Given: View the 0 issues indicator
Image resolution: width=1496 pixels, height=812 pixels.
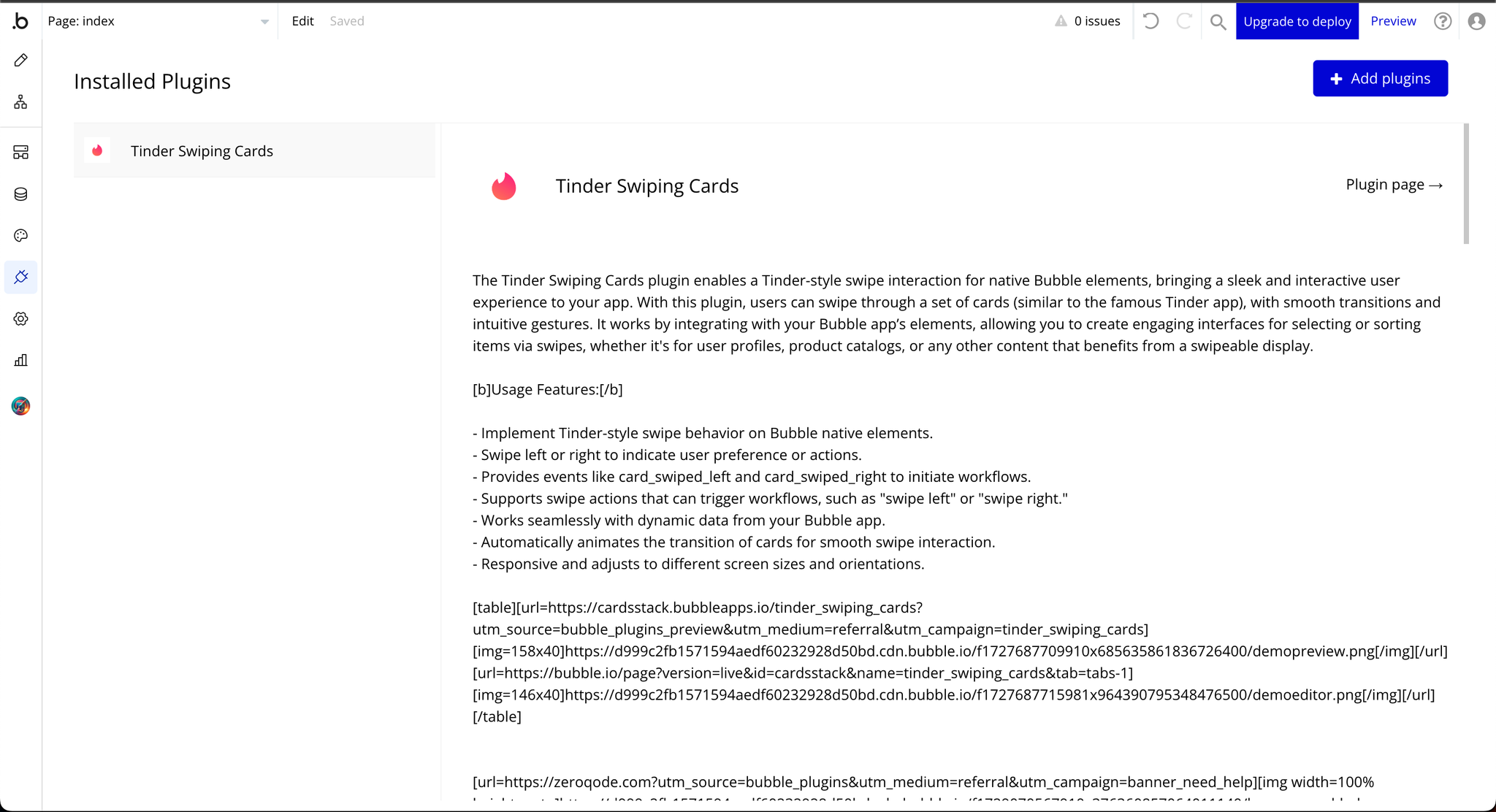Looking at the screenshot, I should click(1088, 21).
